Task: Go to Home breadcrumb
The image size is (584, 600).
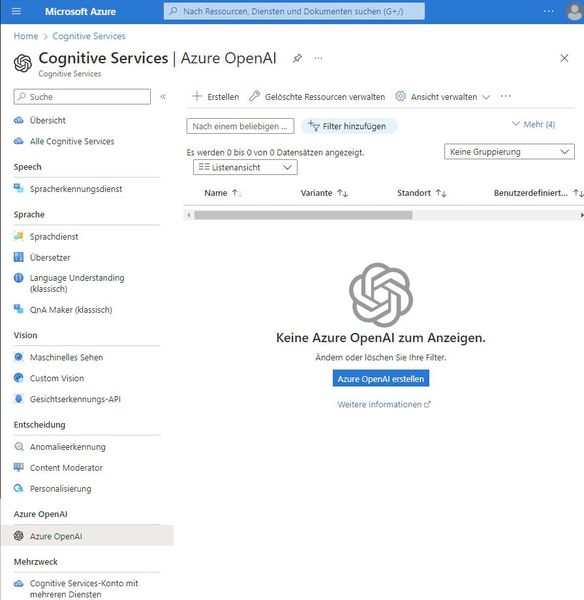Action: pos(26,36)
